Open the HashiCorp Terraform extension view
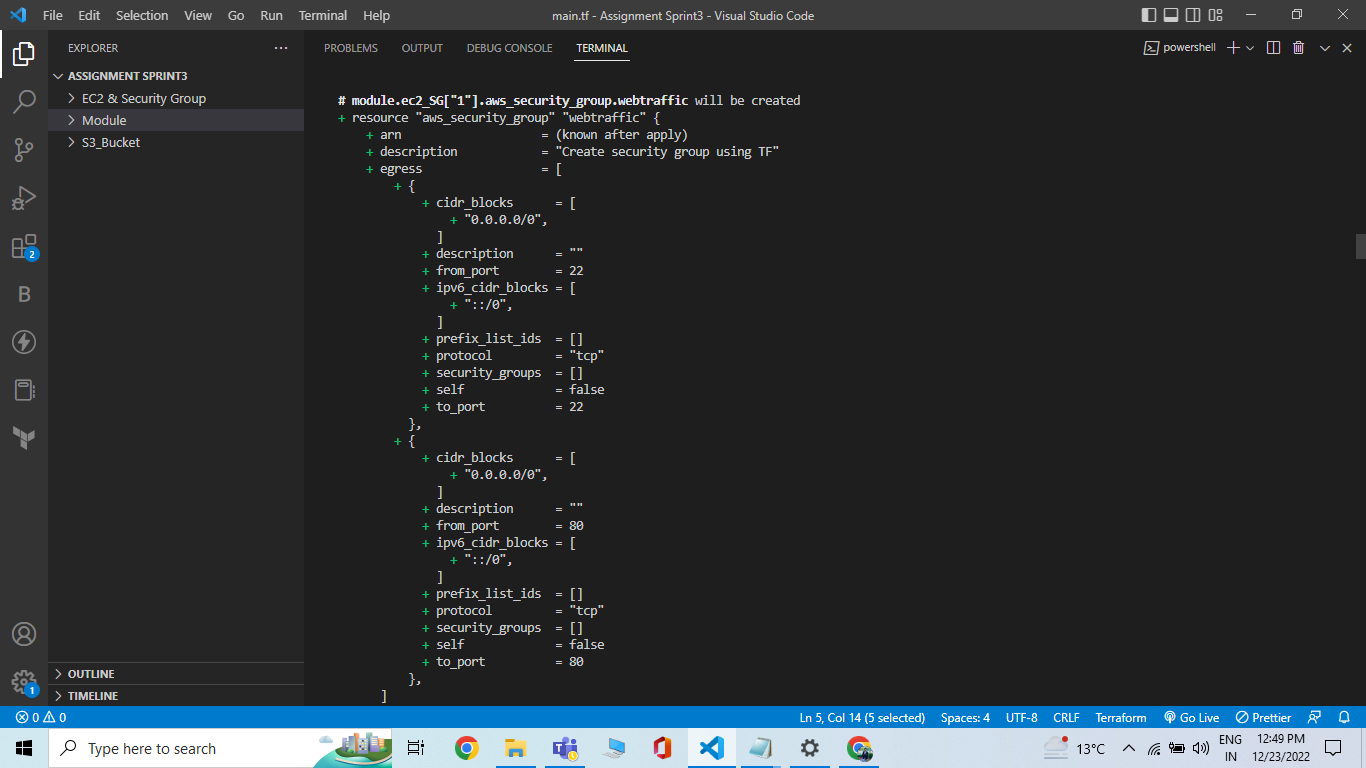Screen dimensions: 1366x768 (24, 437)
